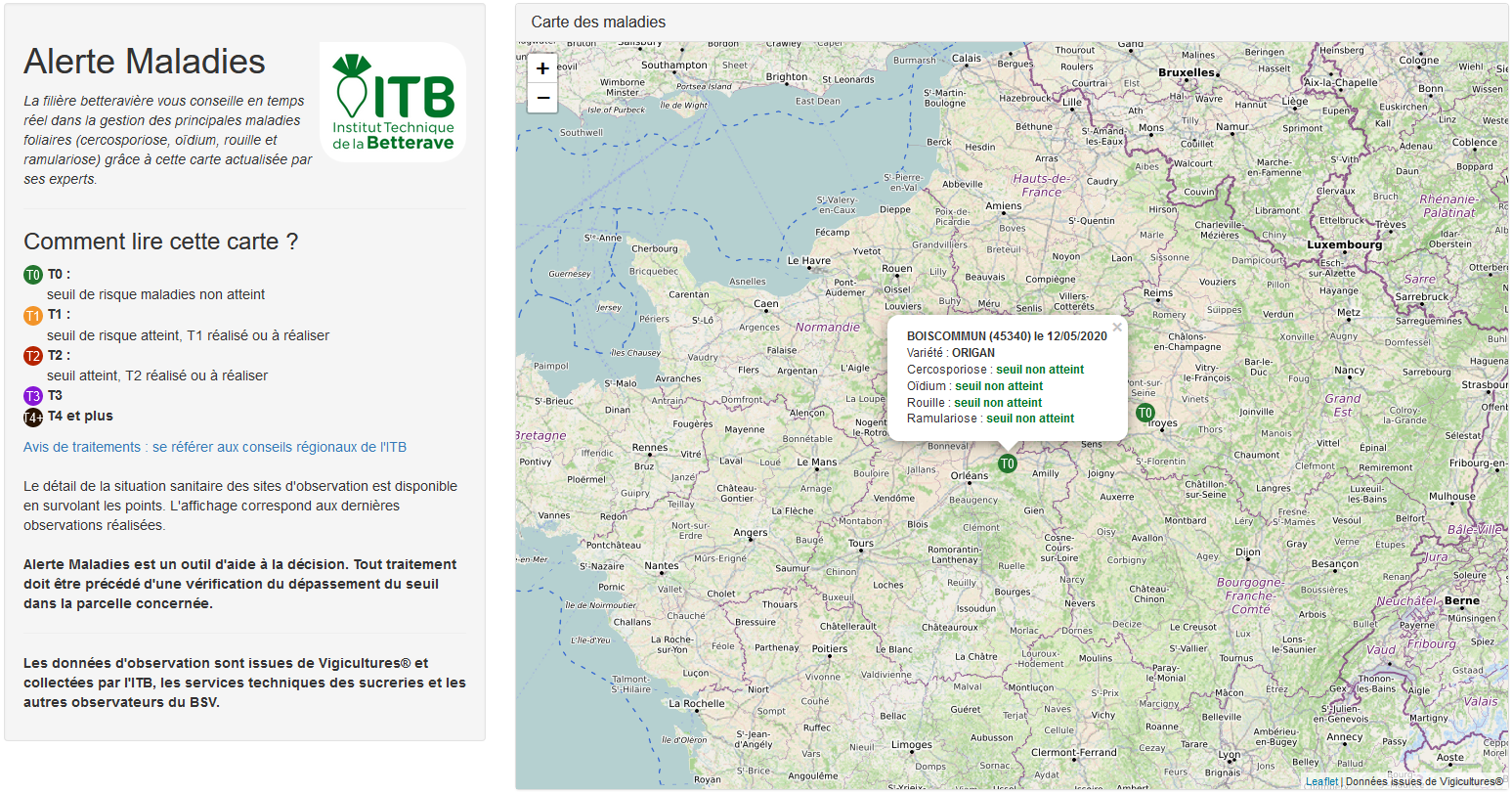
Task: Click the 'Limoges' label on the map
Action: [x=912, y=745]
